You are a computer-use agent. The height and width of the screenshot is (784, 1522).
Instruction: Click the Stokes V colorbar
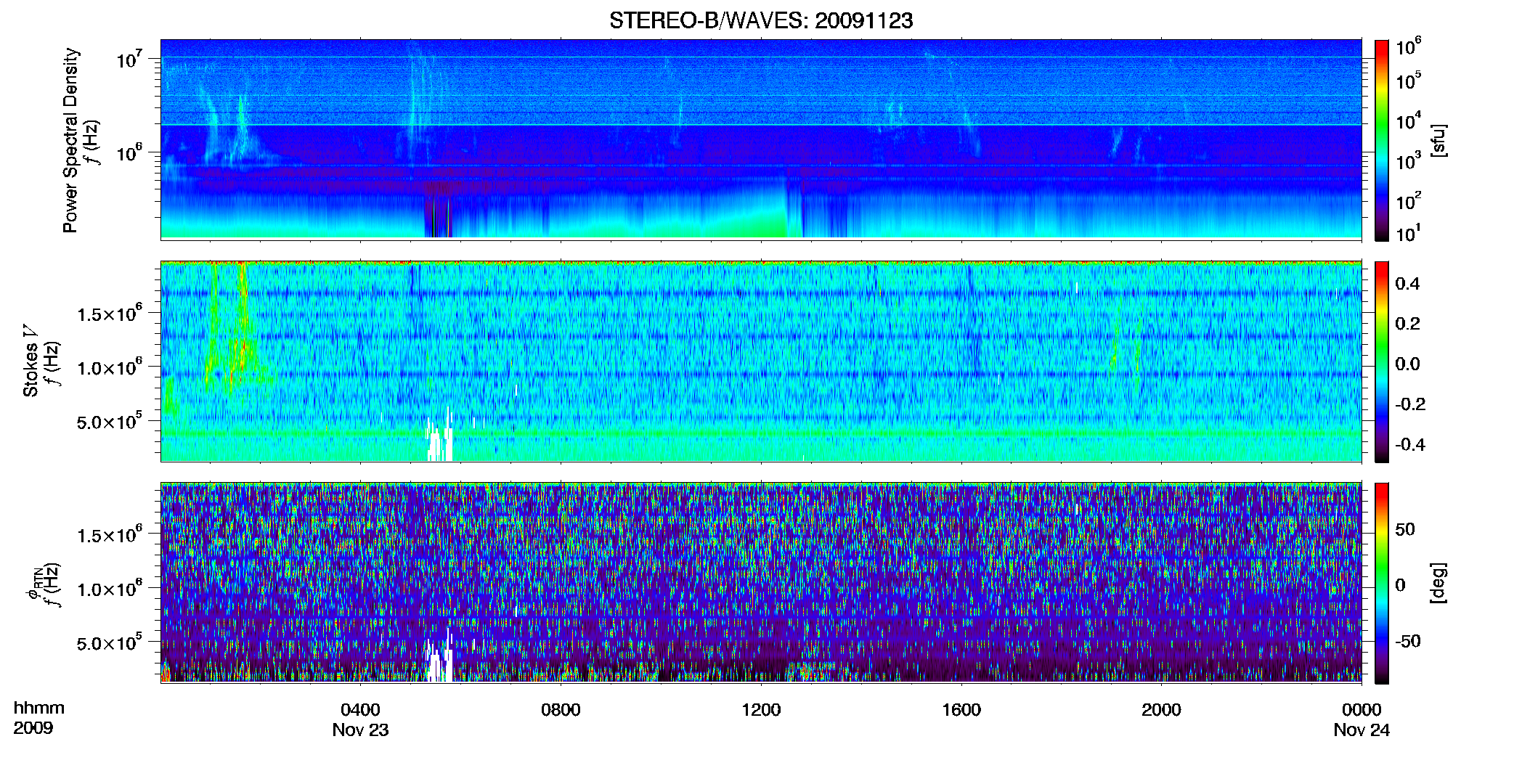[x=1382, y=362]
